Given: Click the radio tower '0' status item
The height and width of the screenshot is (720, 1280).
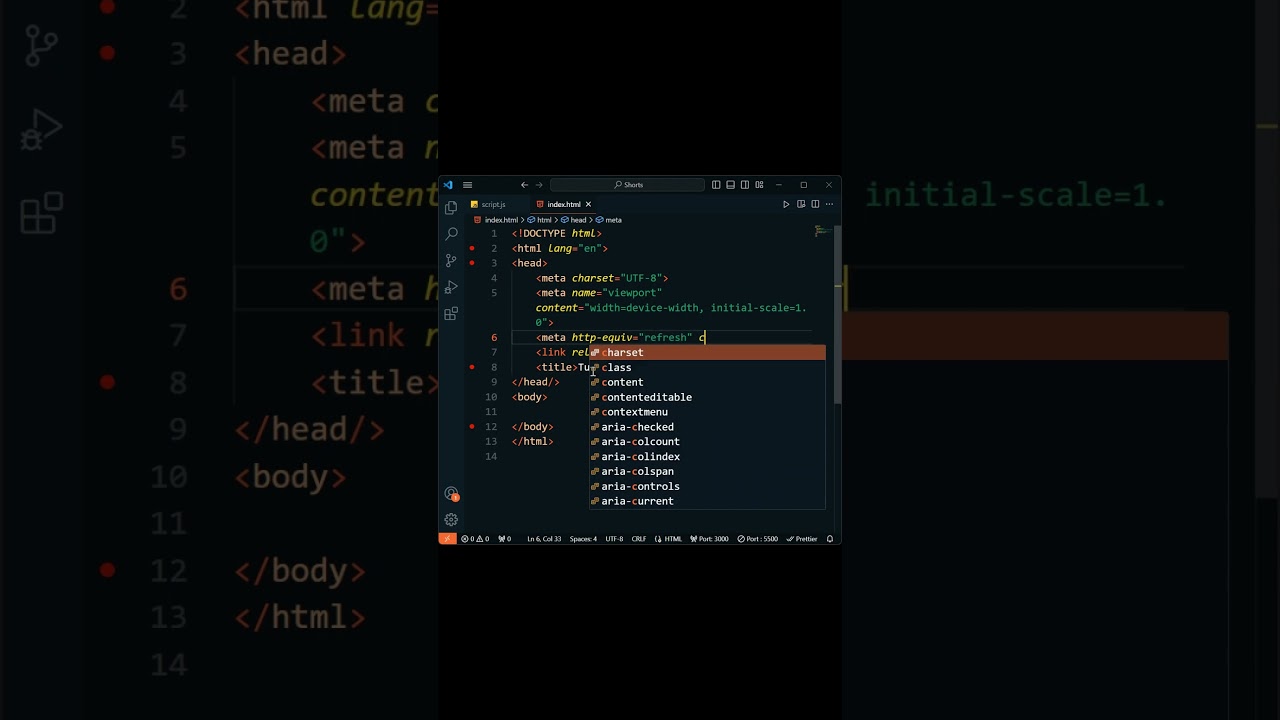Looking at the screenshot, I should [505, 539].
